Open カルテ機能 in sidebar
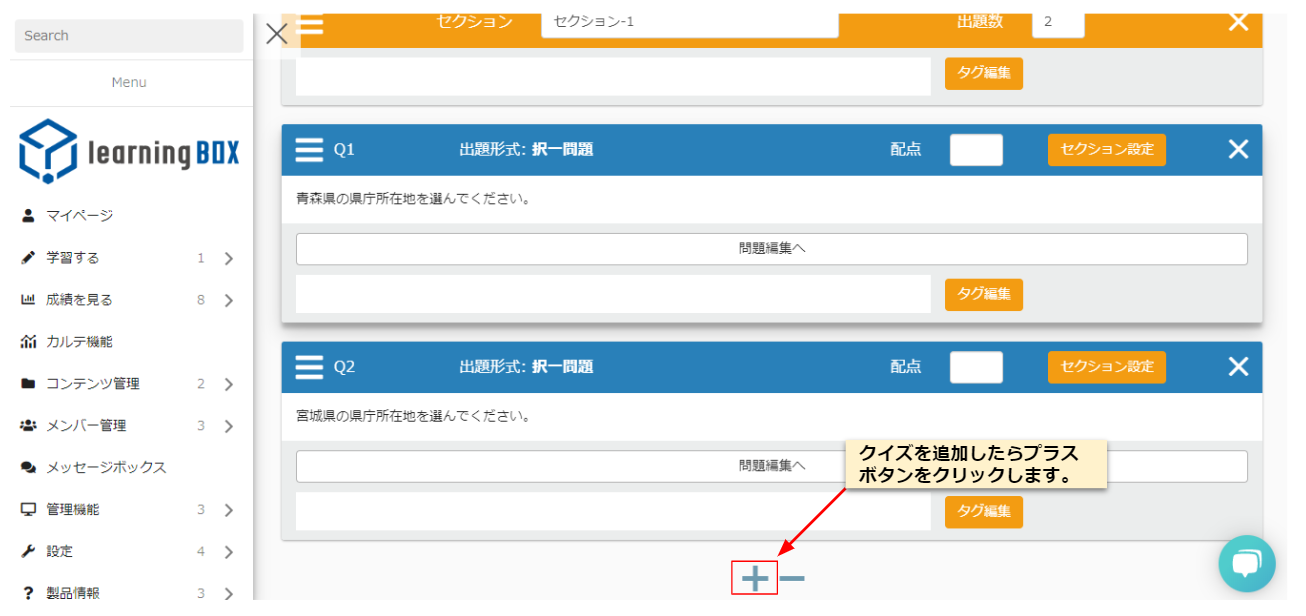Viewport: 1306px width, 616px height. coord(79,342)
